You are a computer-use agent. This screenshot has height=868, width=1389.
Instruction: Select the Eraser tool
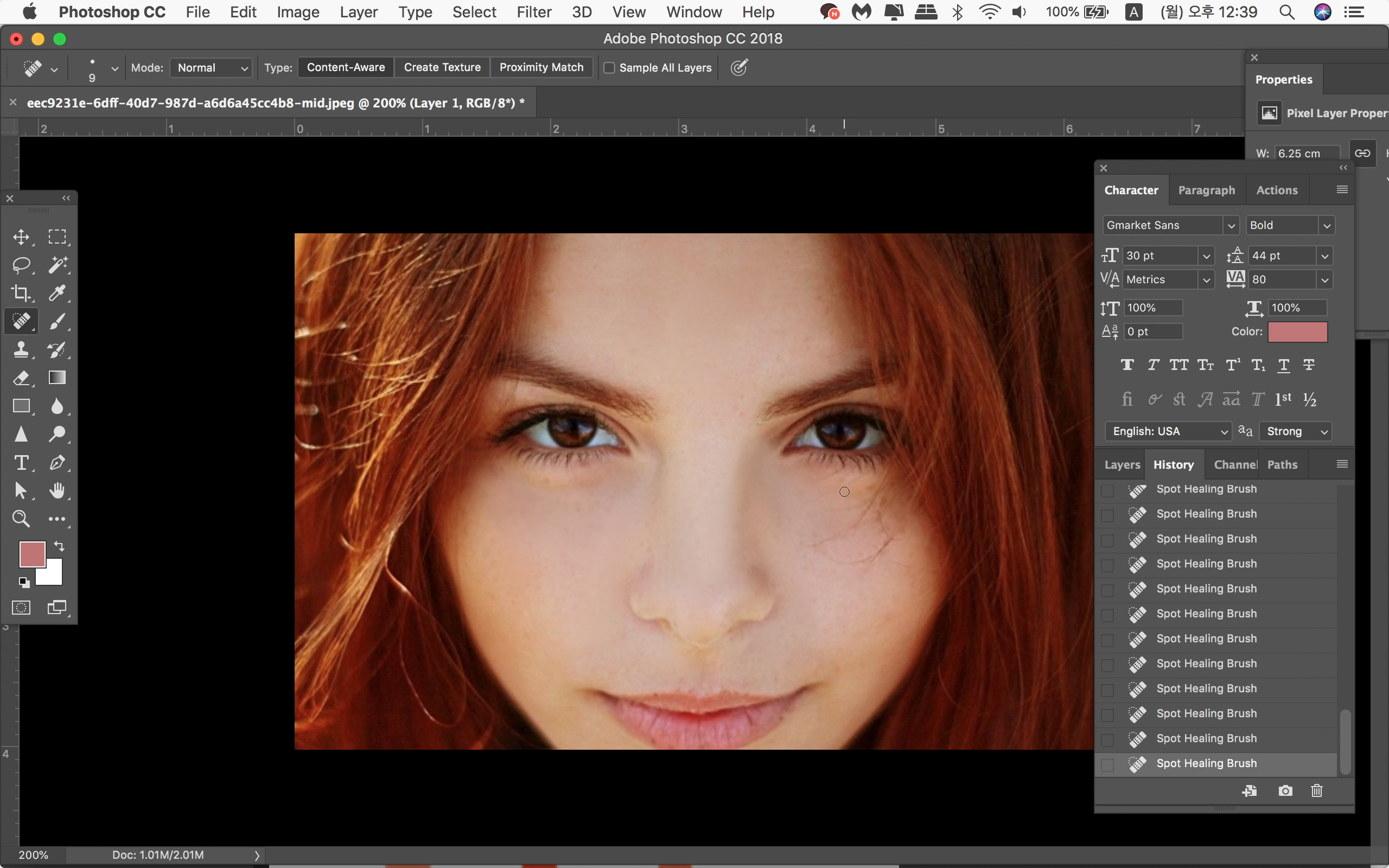pos(21,378)
